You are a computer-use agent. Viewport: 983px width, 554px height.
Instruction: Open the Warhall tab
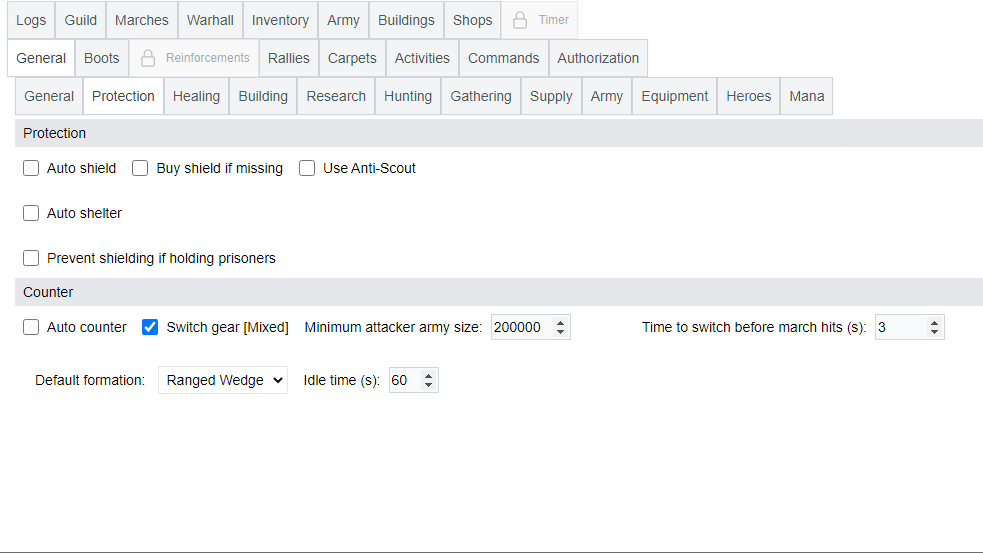(x=210, y=20)
